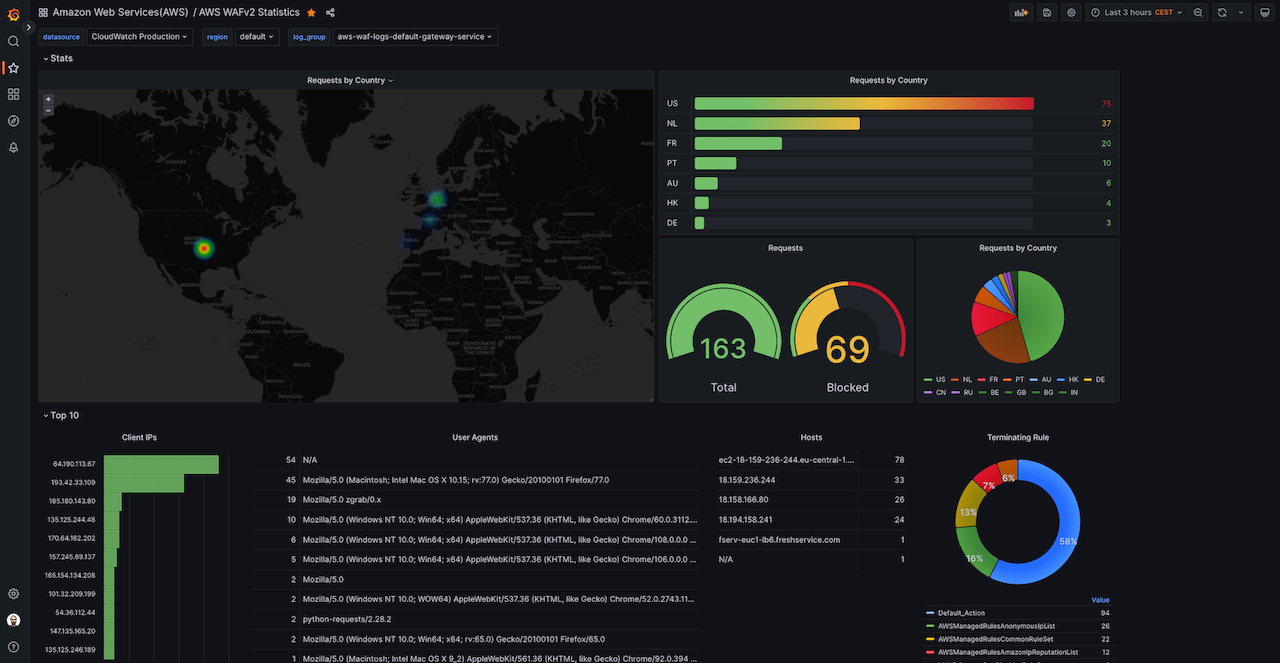Open dashboard settings cog in the top bar
Screen dimensions: 1280x663
[x=1071, y=12]
